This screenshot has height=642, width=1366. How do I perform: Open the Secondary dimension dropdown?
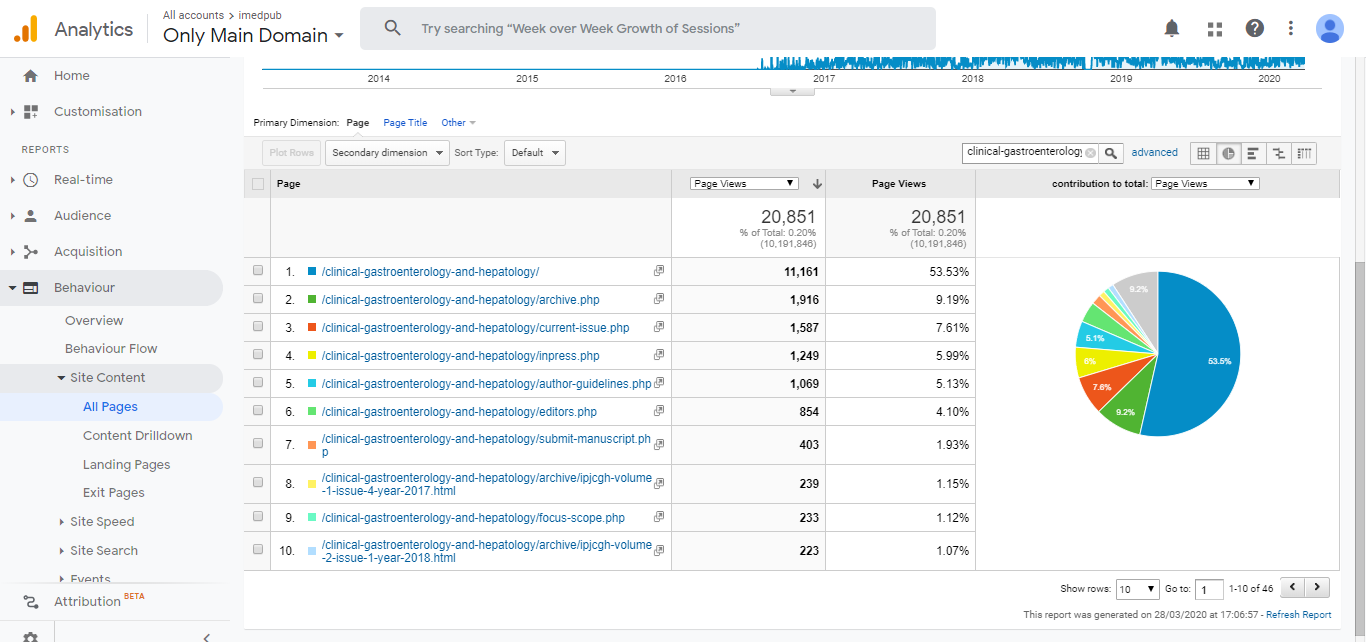(x=387, y=153)
